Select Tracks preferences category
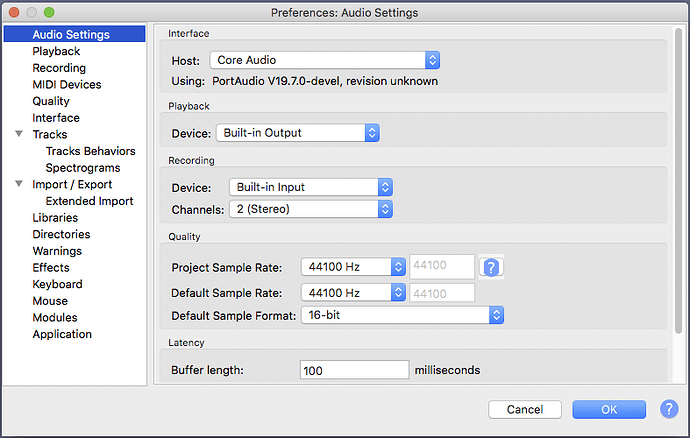The width and height of the screenshot is (690, 438). click(x=50, y=134)
